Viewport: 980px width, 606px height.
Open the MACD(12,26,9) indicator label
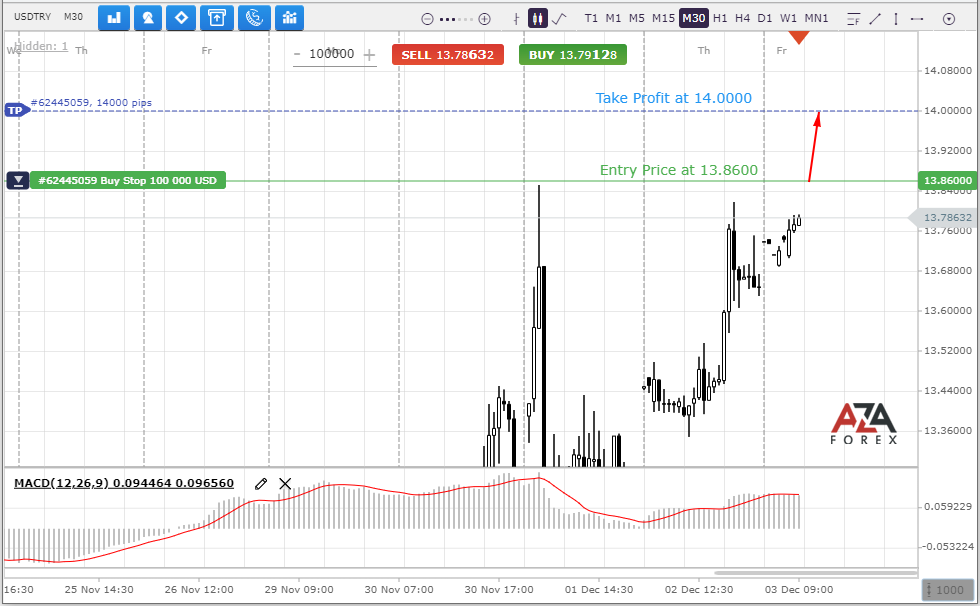[x=124, y=483]
